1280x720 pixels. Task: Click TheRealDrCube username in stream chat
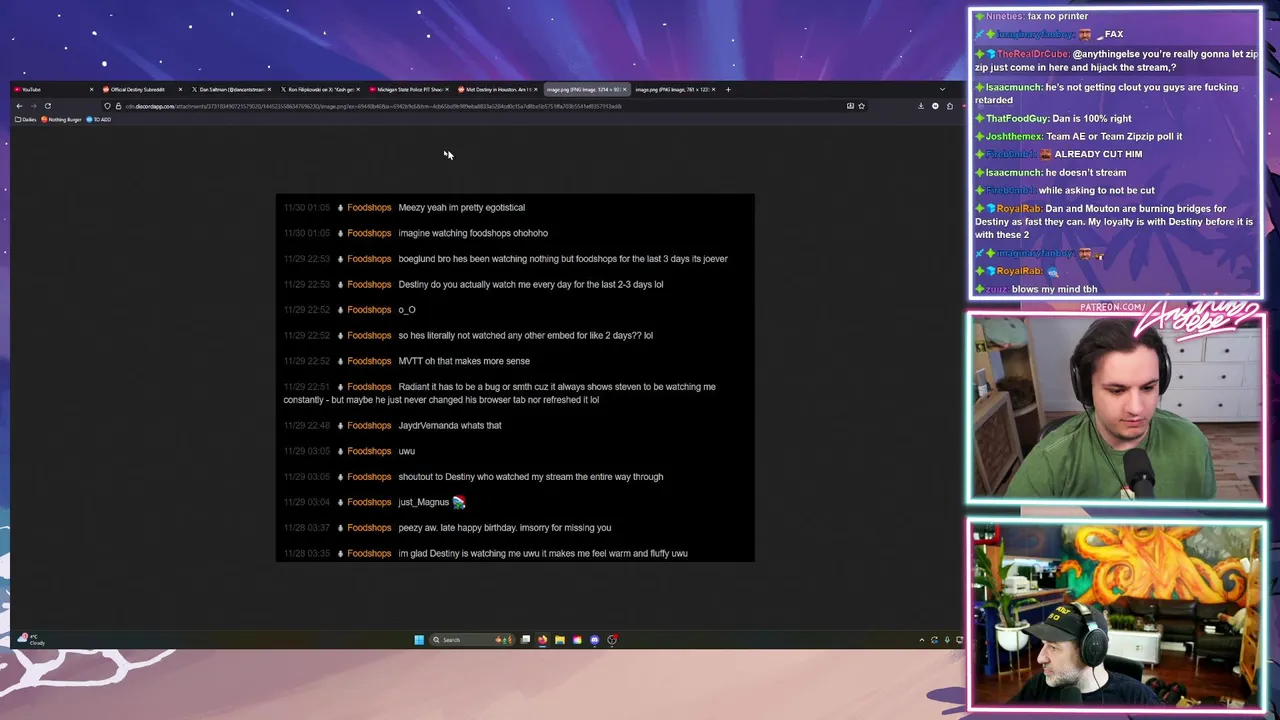coord(1032,54)
